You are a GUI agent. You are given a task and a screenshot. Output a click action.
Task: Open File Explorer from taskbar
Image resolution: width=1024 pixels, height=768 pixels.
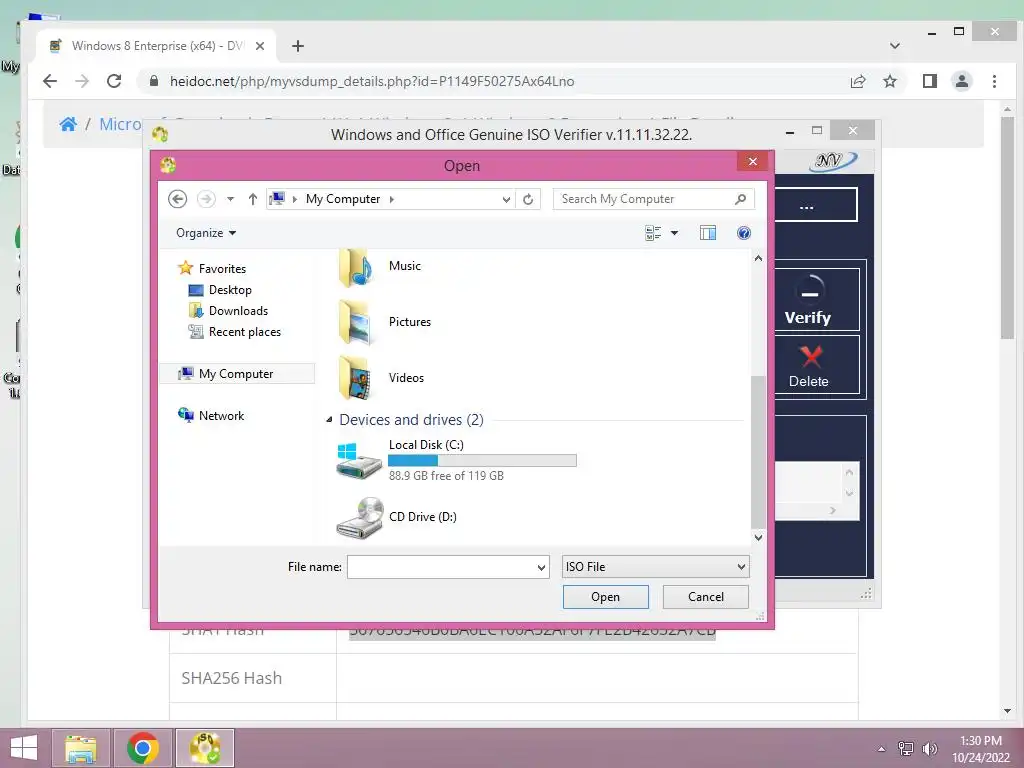pos(81,748)
